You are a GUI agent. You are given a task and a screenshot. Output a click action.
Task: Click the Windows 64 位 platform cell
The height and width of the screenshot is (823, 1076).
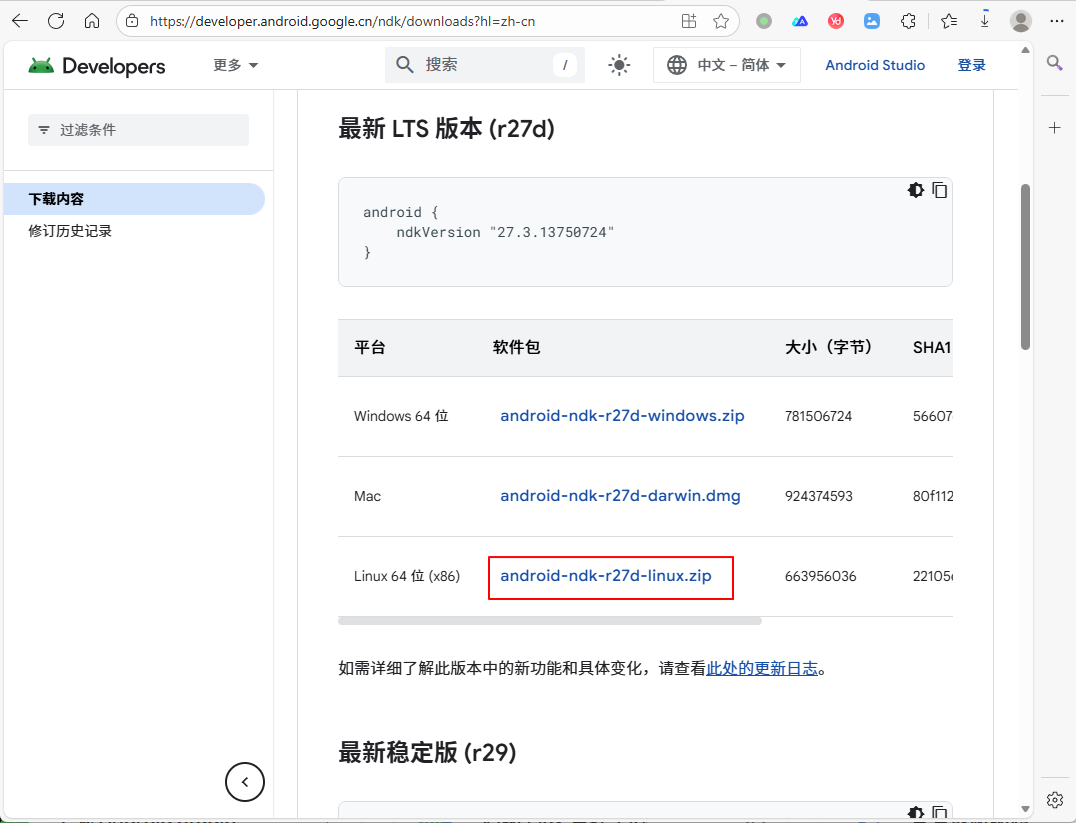[401, 417]
